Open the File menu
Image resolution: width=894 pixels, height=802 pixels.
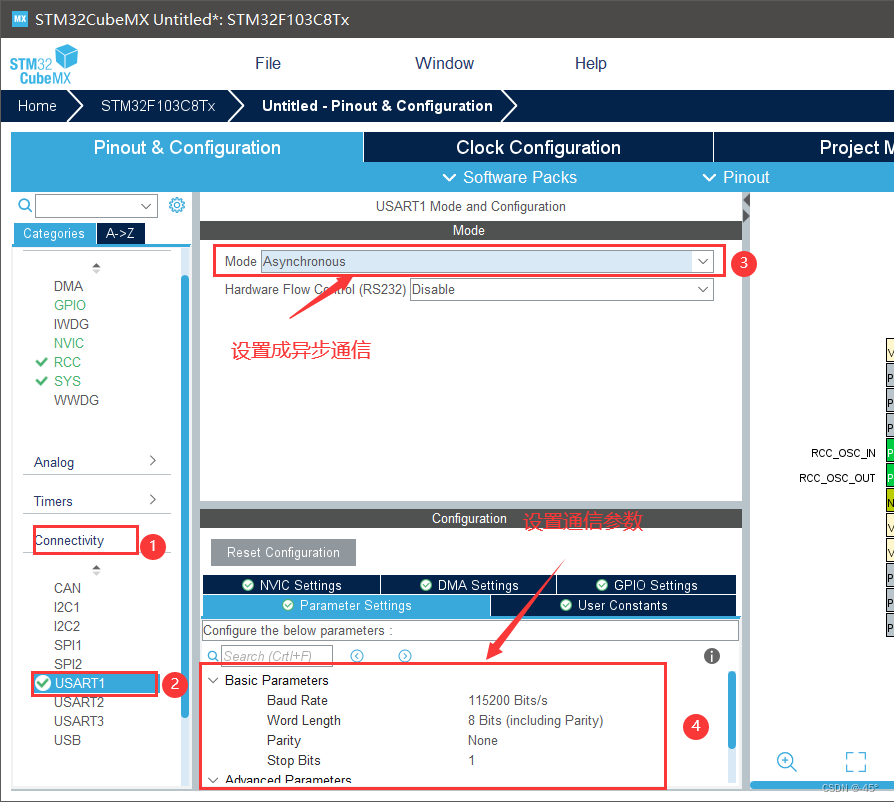[x=268, y=63]
